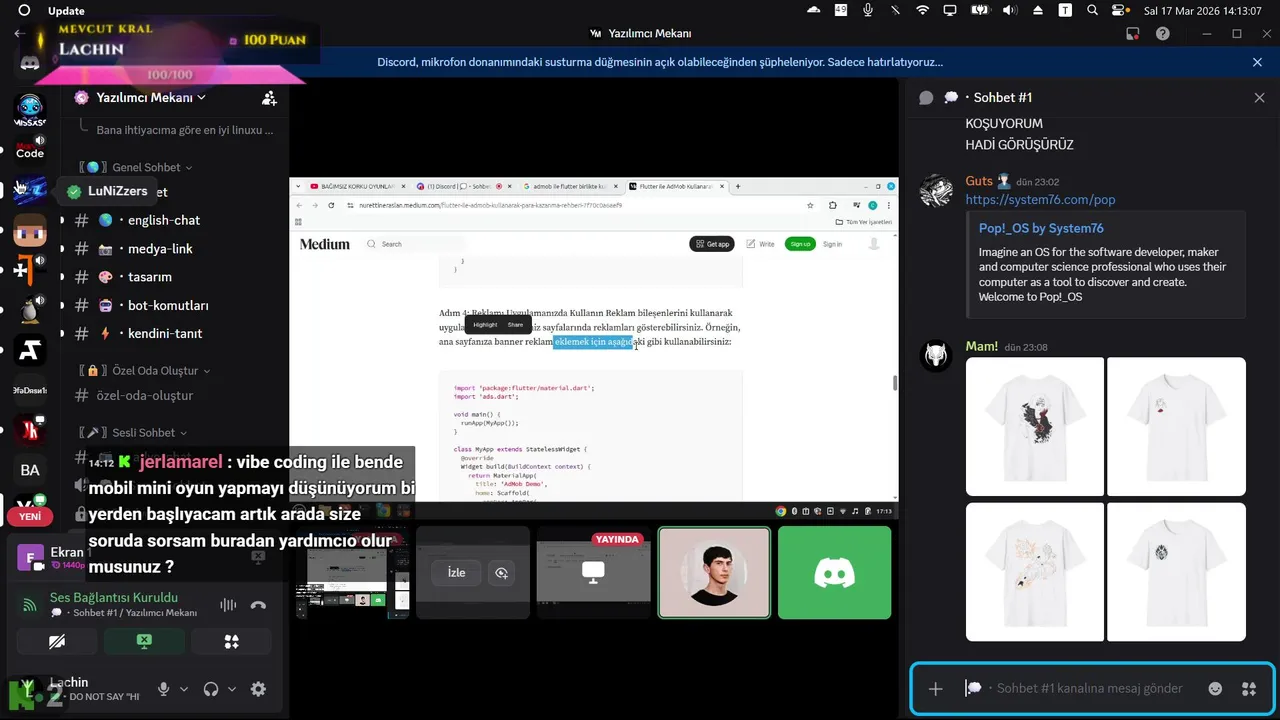Stop the screen share stream

(x=144, y=641)
